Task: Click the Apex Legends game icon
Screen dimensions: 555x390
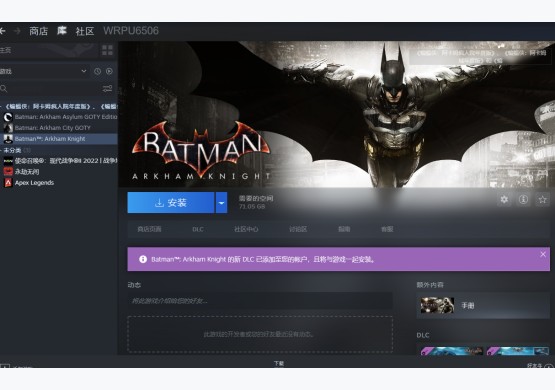Action: coord(8,183)
